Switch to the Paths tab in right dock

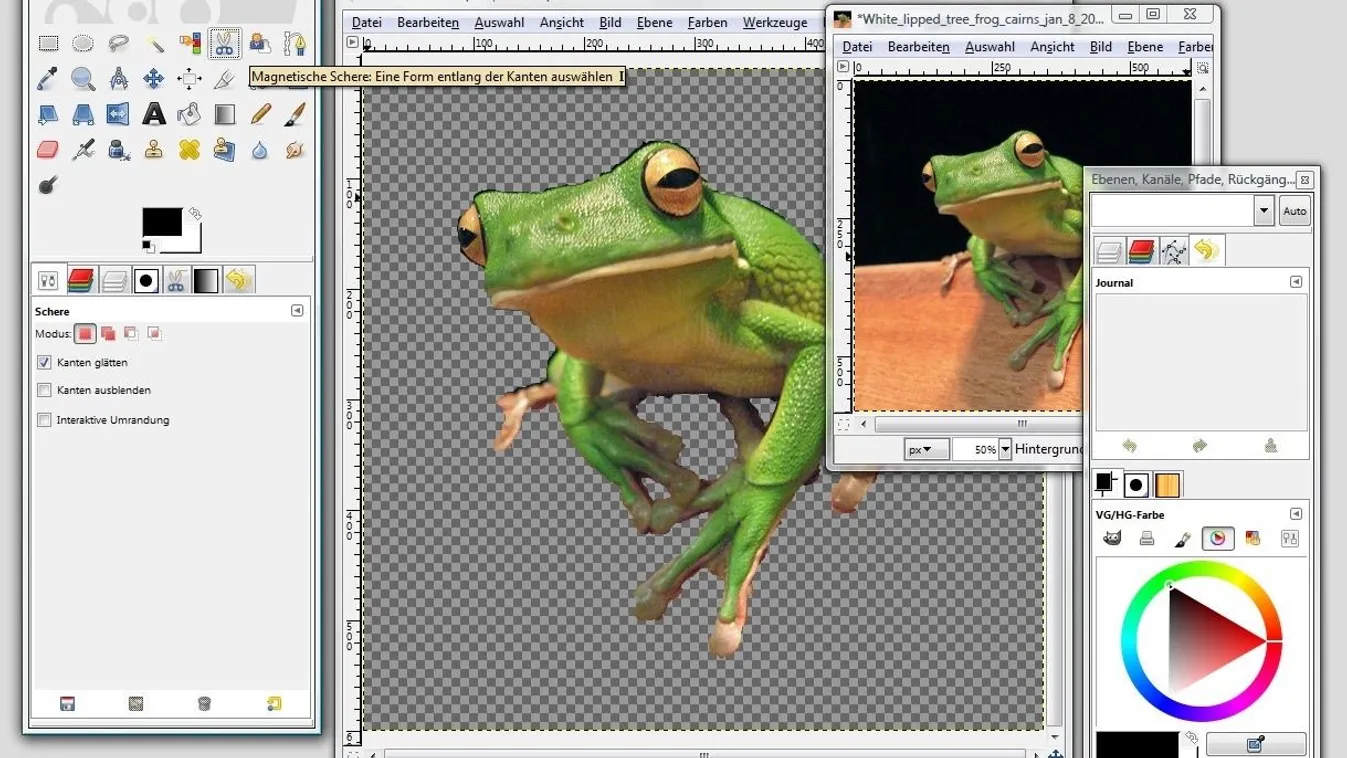pyautogui.click(x=1174, y=251)
